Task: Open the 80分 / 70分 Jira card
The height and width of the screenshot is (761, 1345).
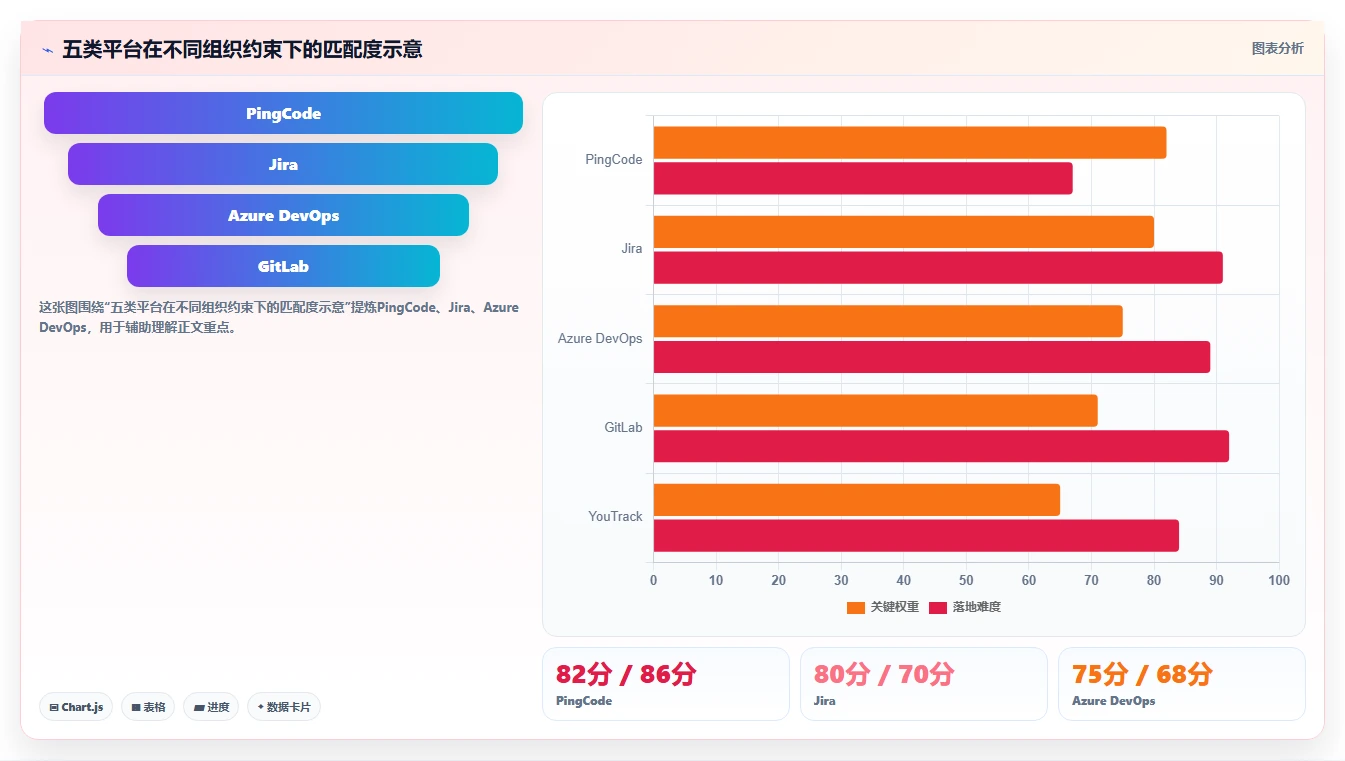Action: tap(924, 684)
